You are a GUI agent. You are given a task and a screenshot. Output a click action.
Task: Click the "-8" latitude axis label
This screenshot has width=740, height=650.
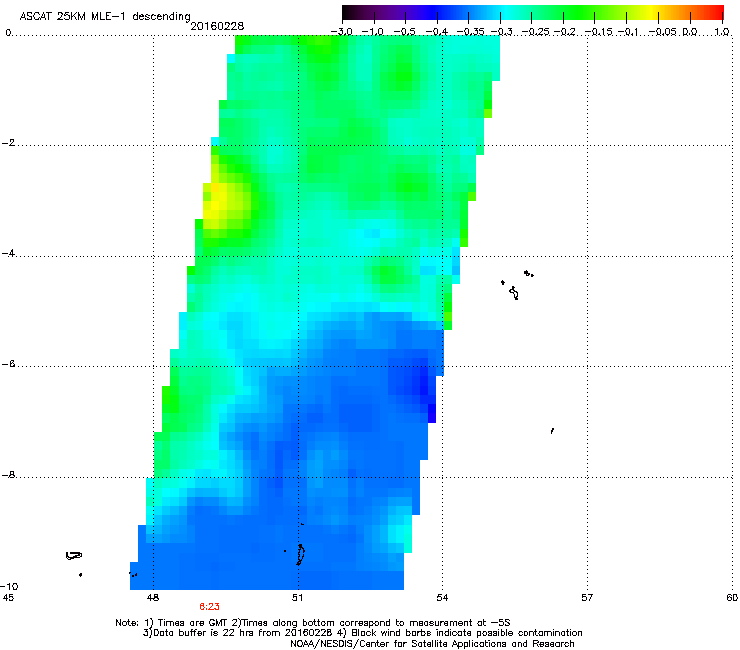click(x=8, y=475)
